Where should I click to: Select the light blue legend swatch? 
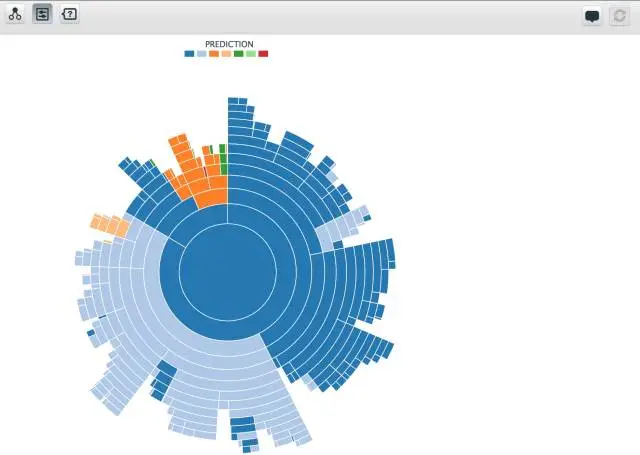click(x=202, y=53)
